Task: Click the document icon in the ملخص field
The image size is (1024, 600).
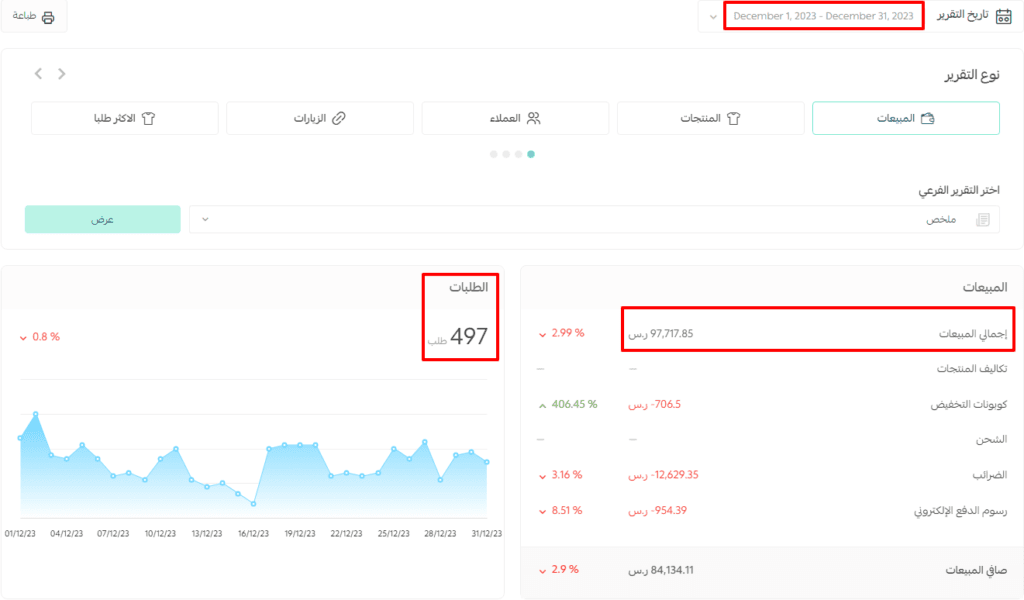Action: tap(983, 220)
